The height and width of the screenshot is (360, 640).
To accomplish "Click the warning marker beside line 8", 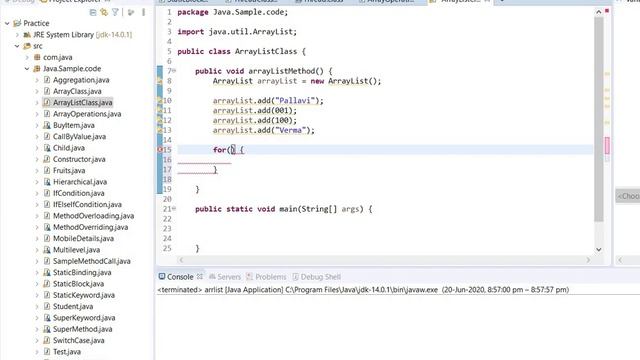I will pyautogui.click(x=160, y=81).
